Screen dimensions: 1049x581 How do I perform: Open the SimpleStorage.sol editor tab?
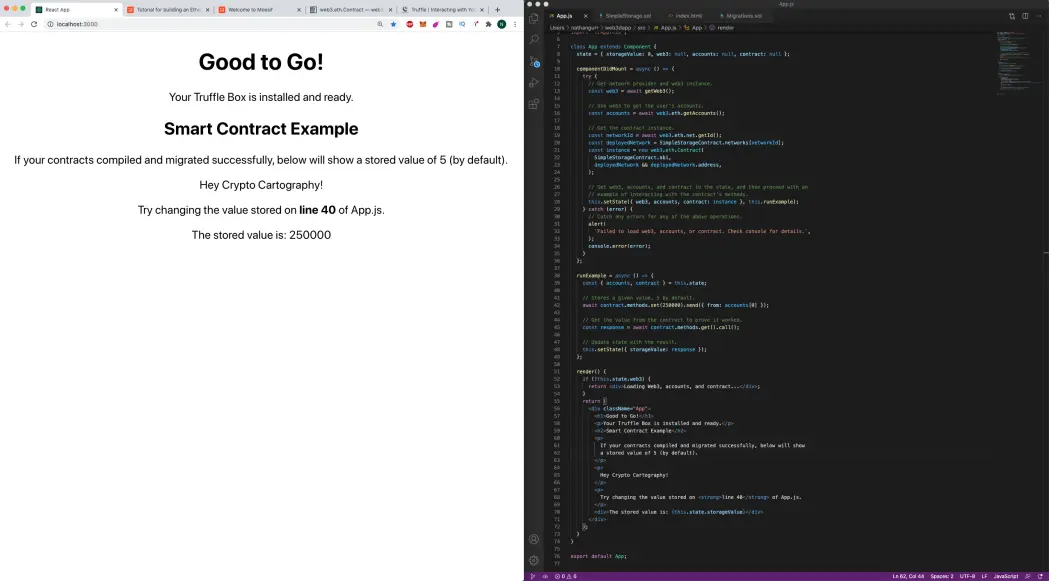tap(626, 15)
